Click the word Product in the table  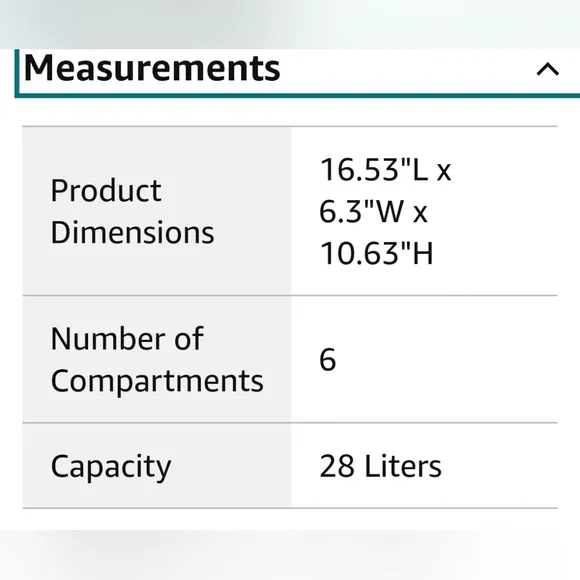point(106,190)
